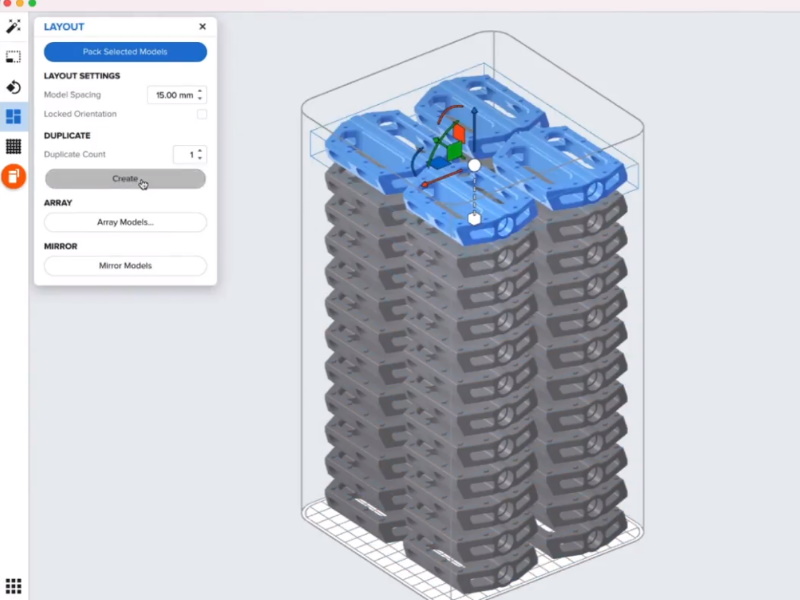Click inside the Model Spacing field
The image size is (800, 600).
171,95
